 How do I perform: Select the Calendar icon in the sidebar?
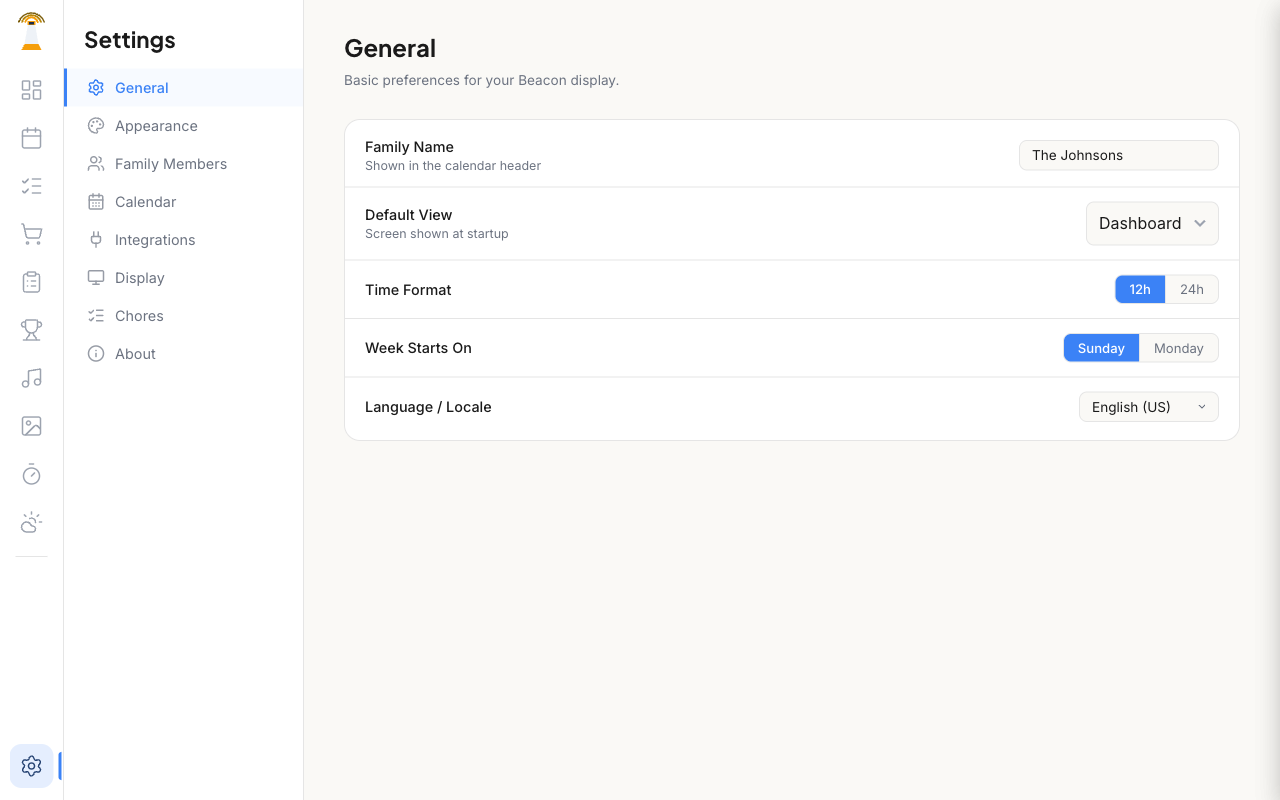[x=31, y=138]
